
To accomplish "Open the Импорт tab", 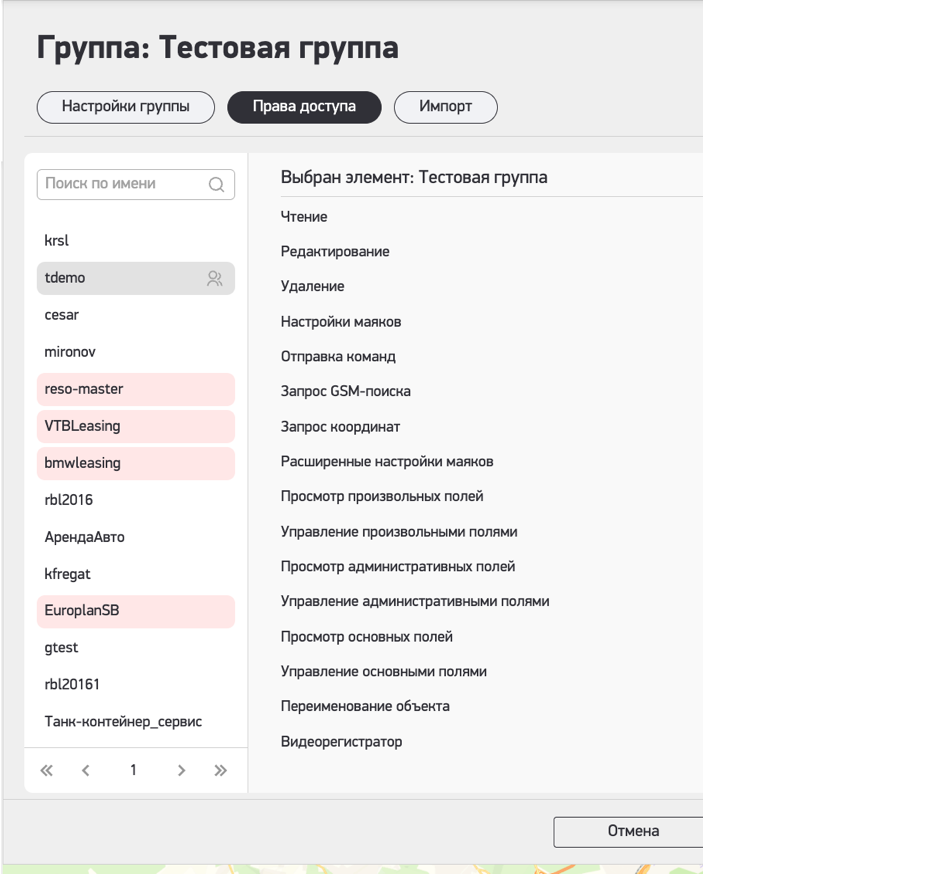I will pos(445,107).
